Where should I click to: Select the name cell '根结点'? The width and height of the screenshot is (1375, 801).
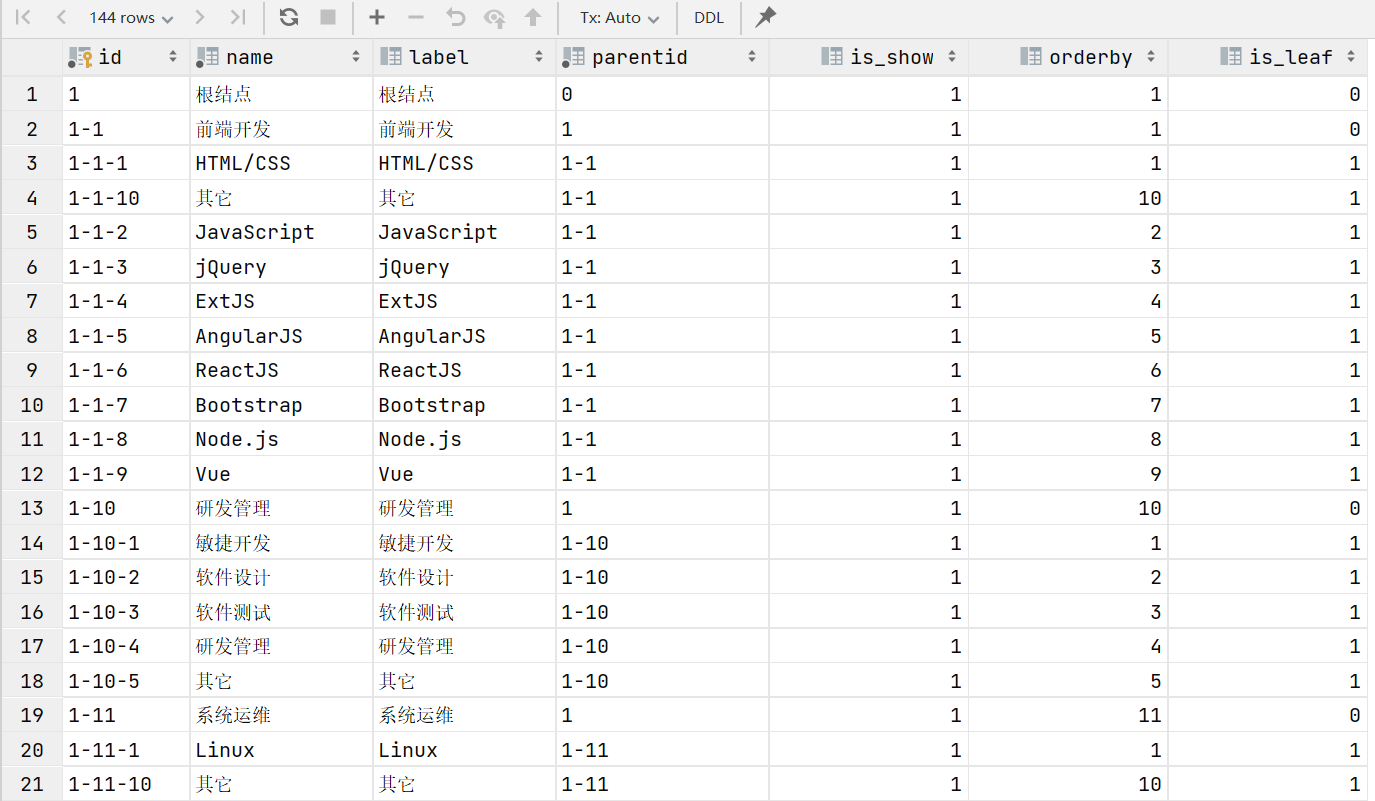(281, 94)
